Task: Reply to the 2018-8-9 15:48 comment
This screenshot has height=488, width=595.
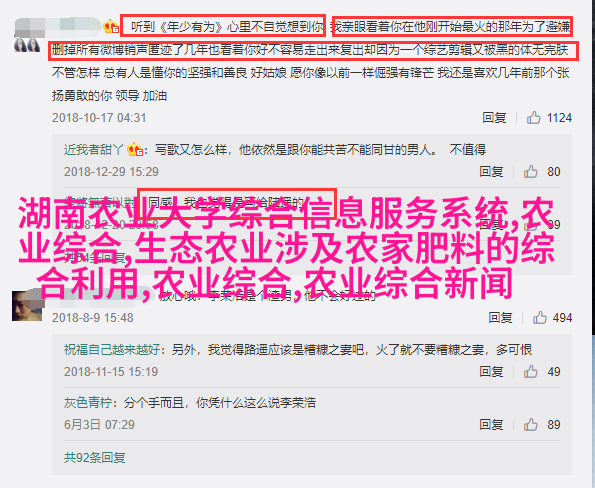Action: click(500, 317)
